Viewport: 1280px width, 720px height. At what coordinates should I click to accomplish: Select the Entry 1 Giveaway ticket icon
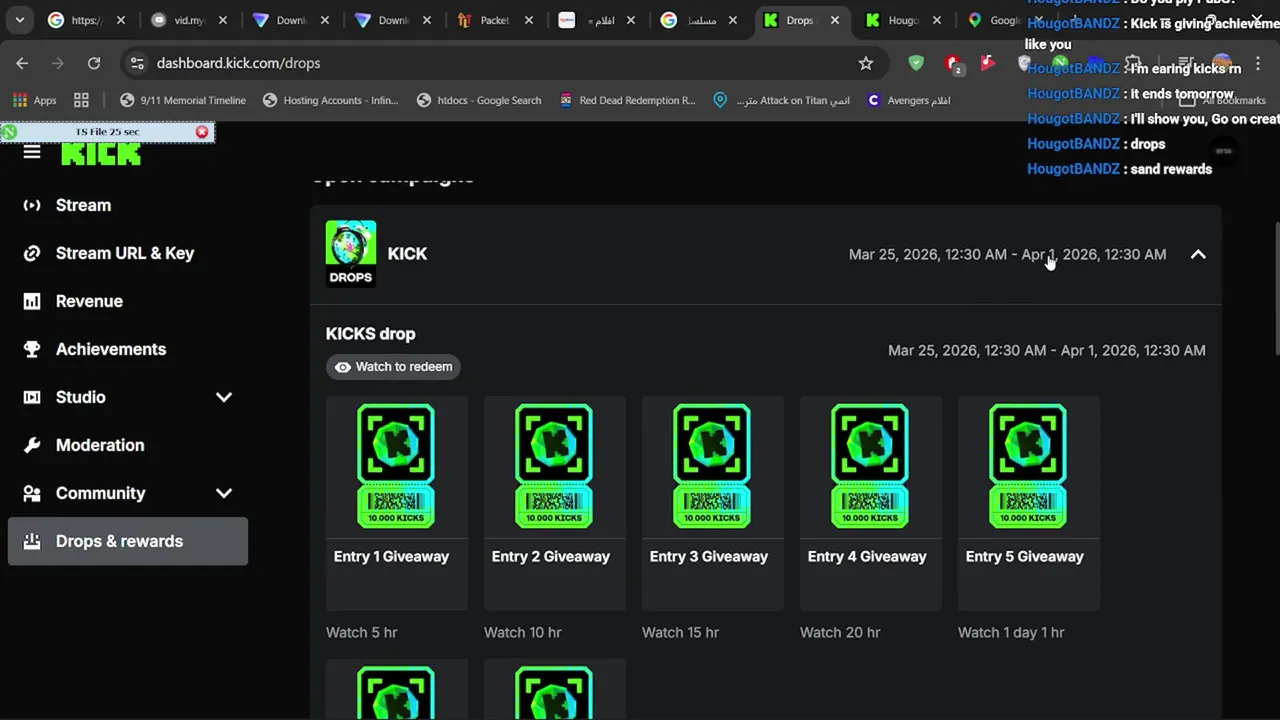click(396, 466)
